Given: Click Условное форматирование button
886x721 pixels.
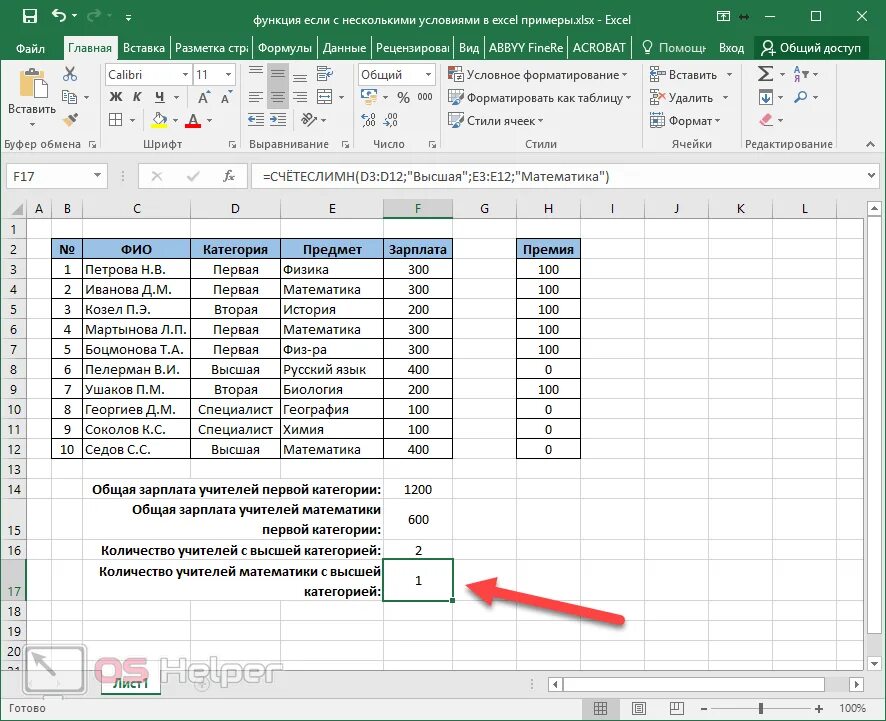Looking at the screenshot, I should tap(537, 75).
